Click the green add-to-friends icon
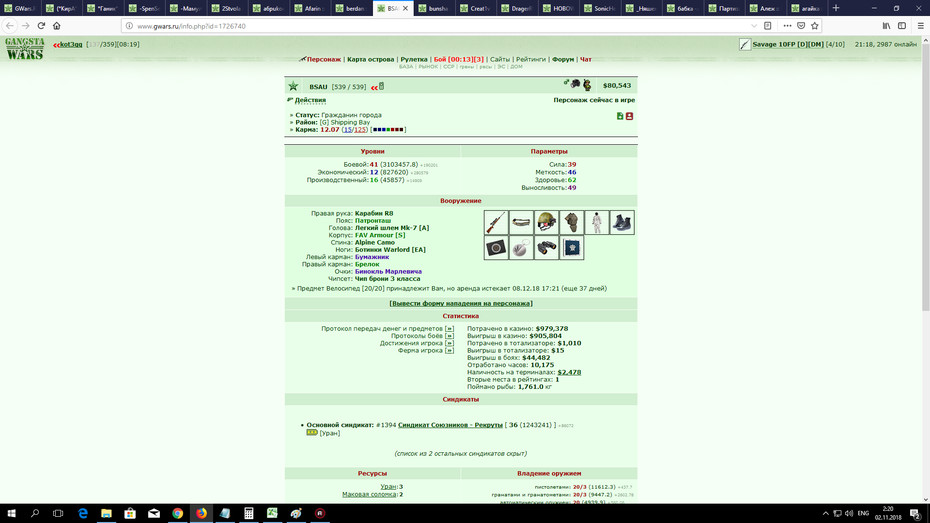The width and height of the screenshot is (930, 523). [620, 116]
